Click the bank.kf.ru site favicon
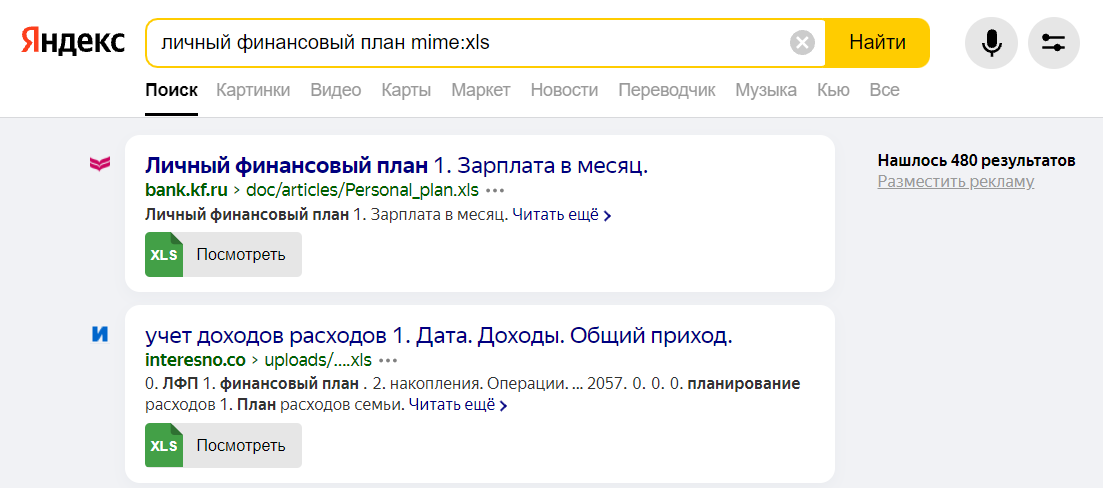Image resolution: width=1103 pixels, height=488 pixels. coord(100,165)
